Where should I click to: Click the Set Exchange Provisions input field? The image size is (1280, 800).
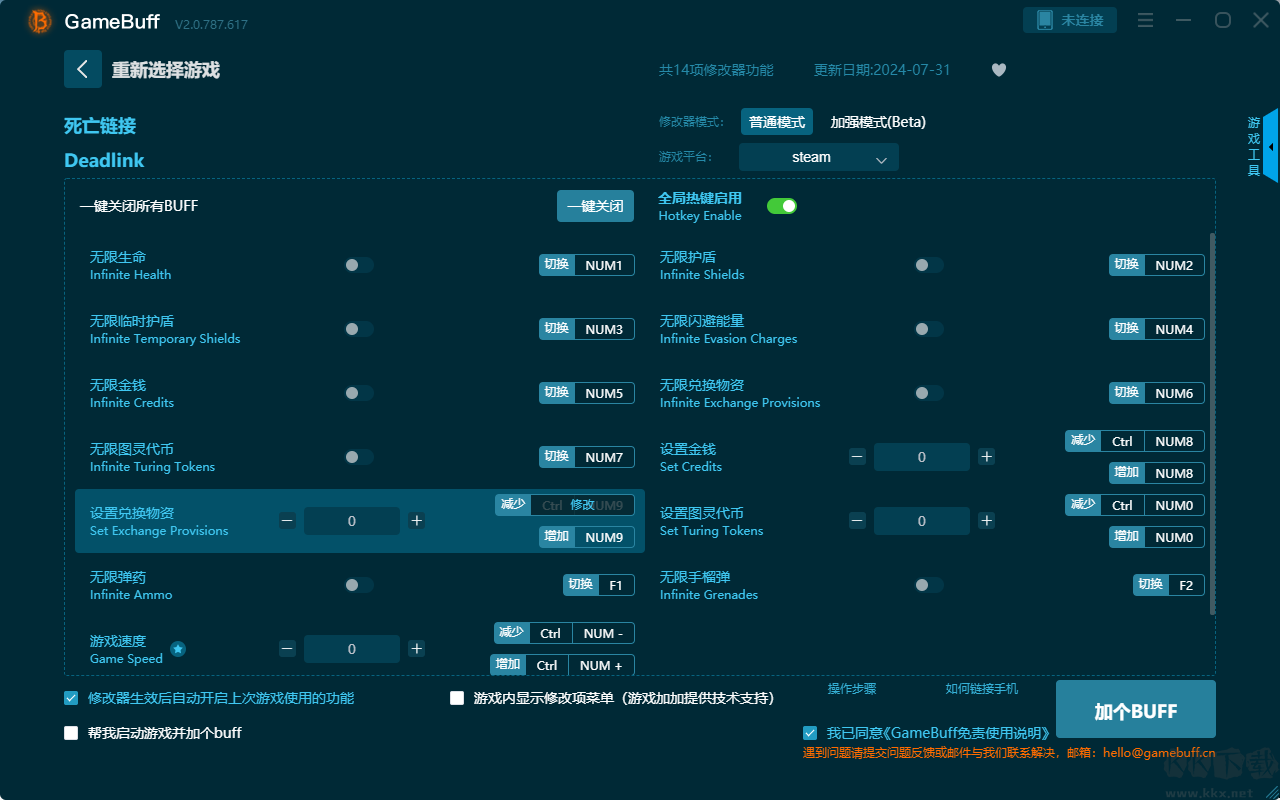tap(352, 521)
